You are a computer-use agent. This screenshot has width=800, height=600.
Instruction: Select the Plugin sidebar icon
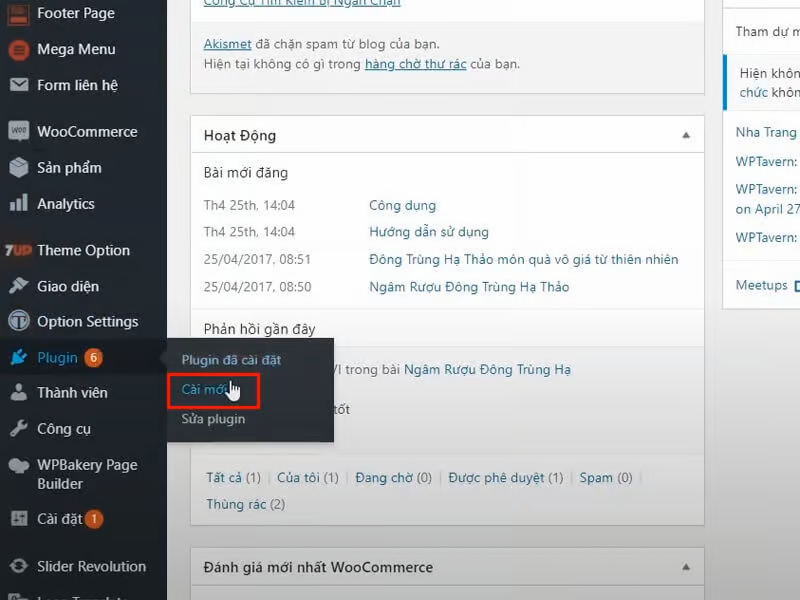(x=20, y=357)
